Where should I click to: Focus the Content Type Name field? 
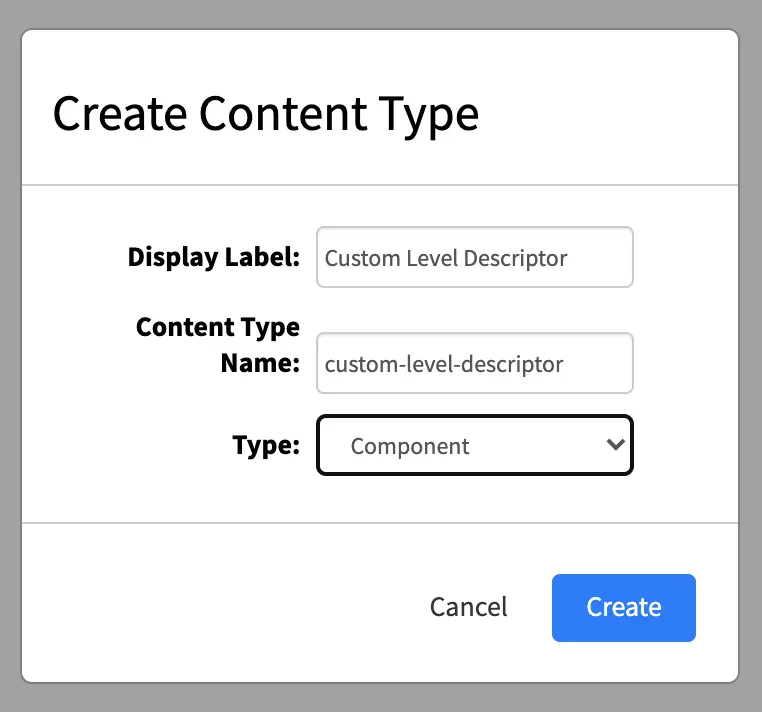coord(475,363)
